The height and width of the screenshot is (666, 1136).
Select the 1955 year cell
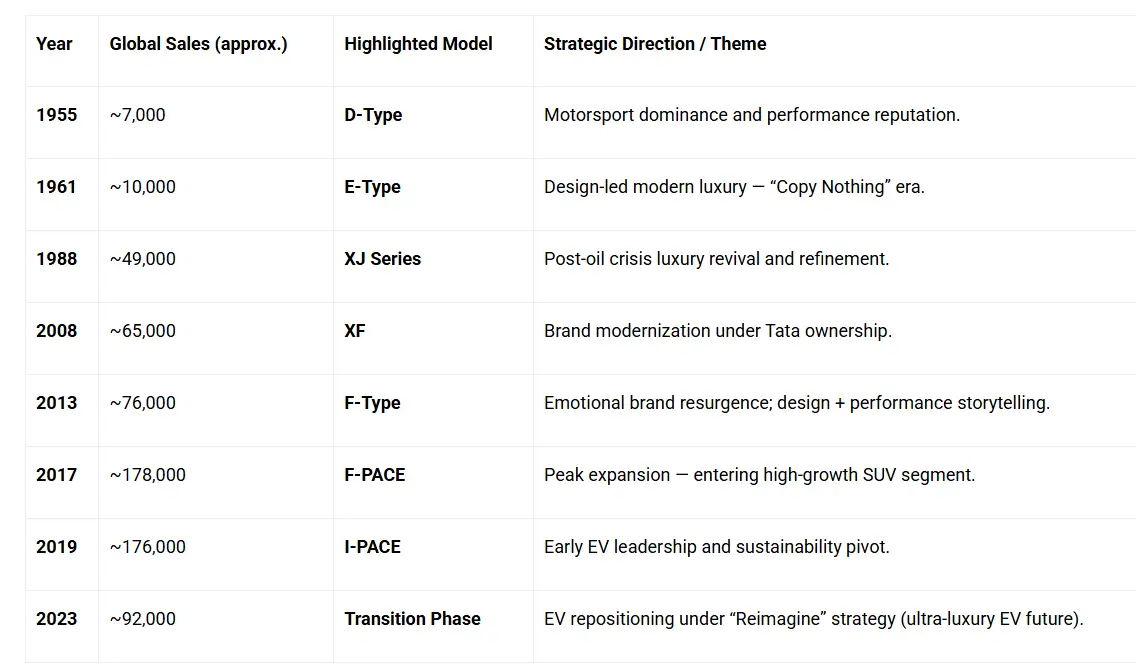[x=56, y=115]
